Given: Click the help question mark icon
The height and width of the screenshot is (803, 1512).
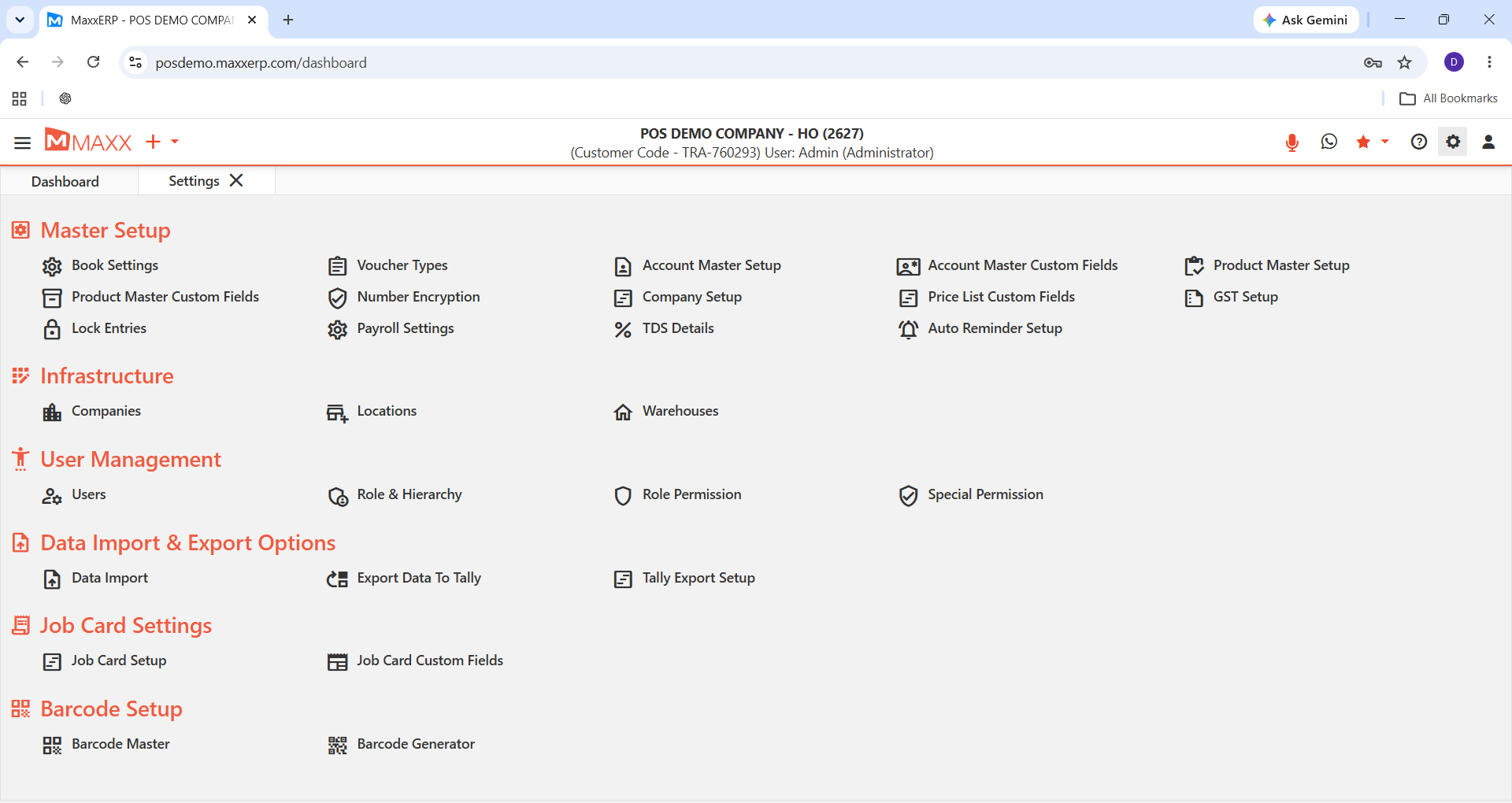Looking at the screenshot, I should (x=1418, y=142).
